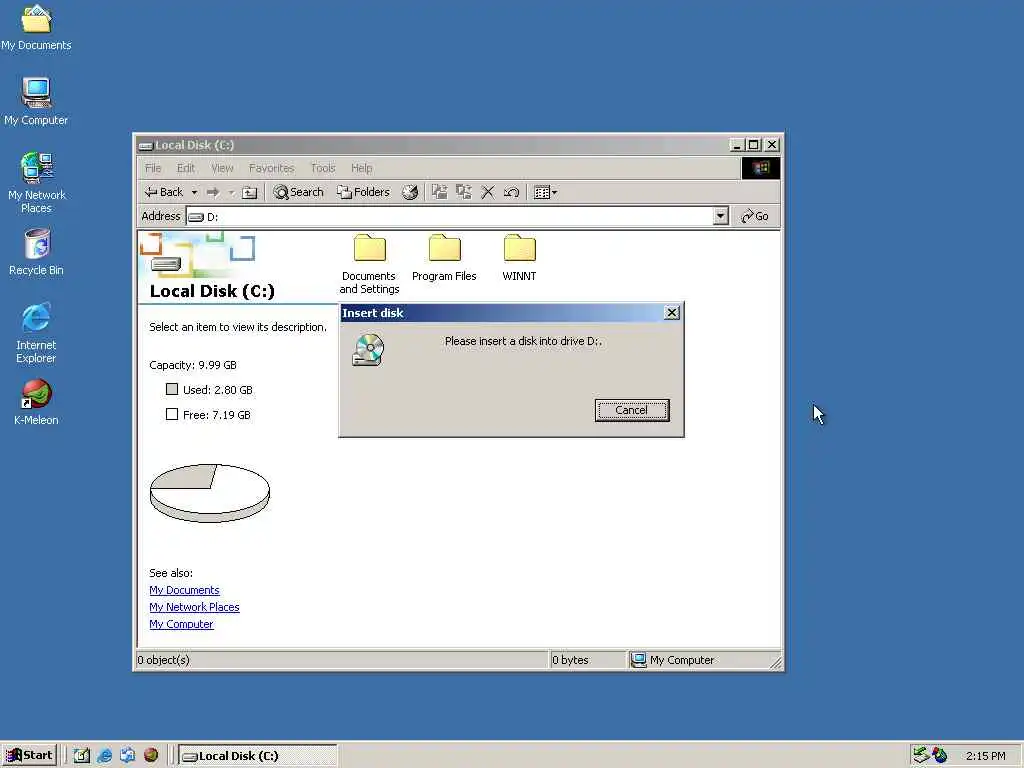The image size is (1024, 768).
Task: Close the Insert disk dialog
Action: [671, 313]
